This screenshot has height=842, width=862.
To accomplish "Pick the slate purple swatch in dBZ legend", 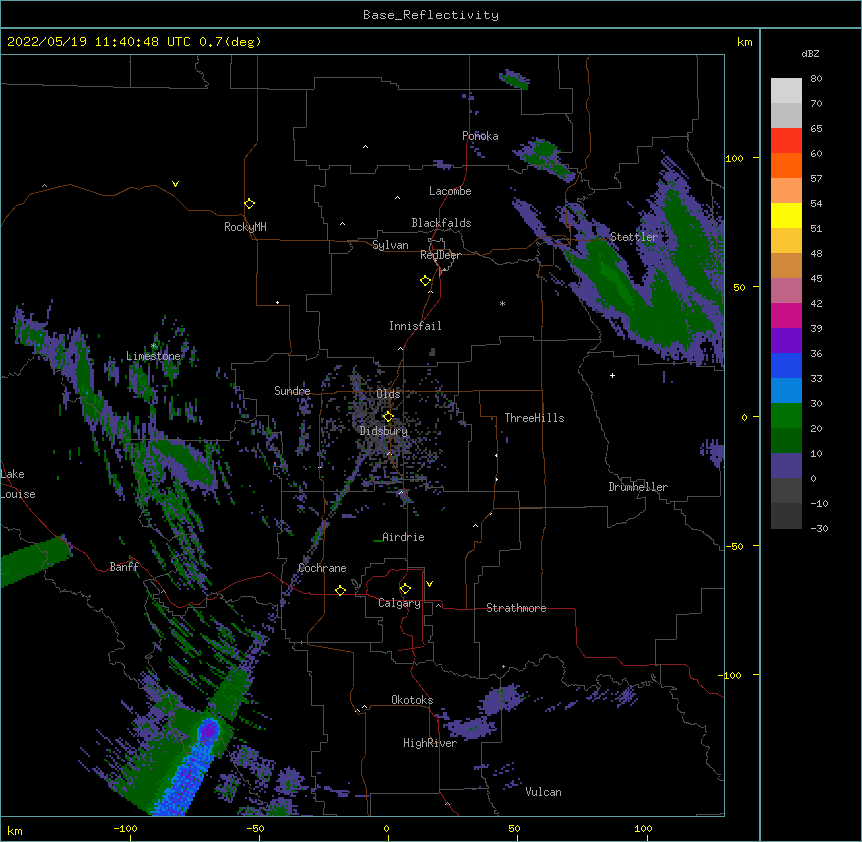I will [786, 466].
